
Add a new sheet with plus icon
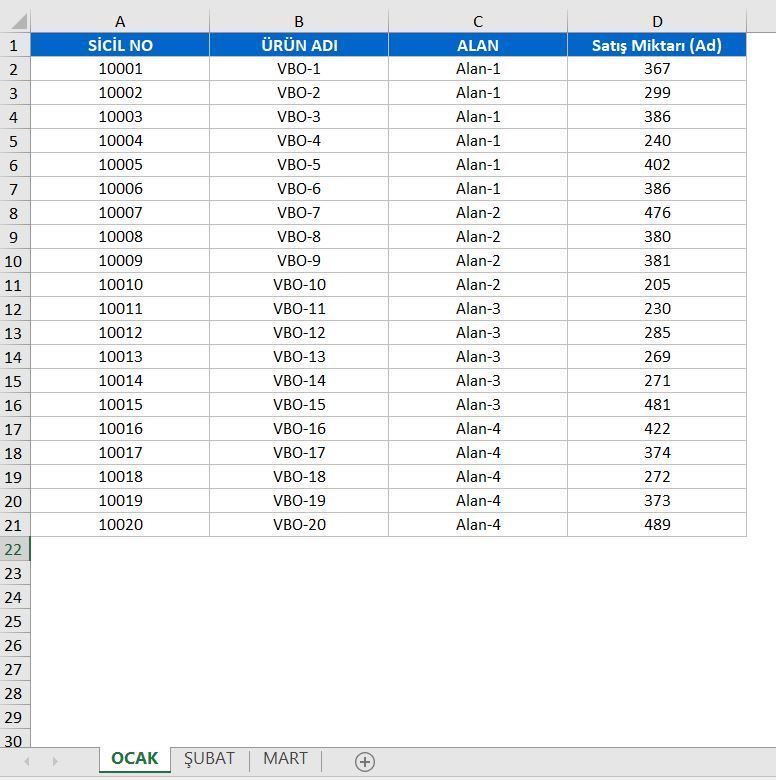pos(365,762)
